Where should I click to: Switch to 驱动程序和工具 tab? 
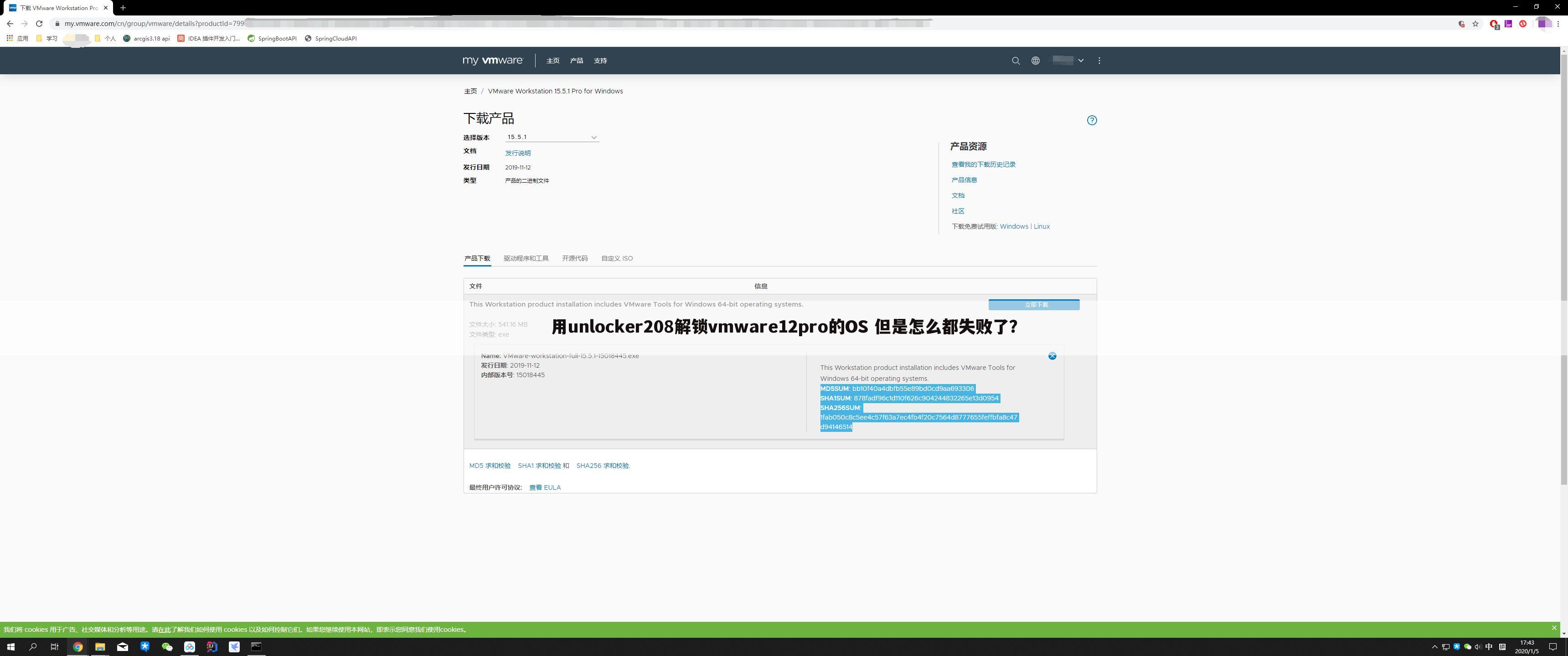[x=526, y=258]
